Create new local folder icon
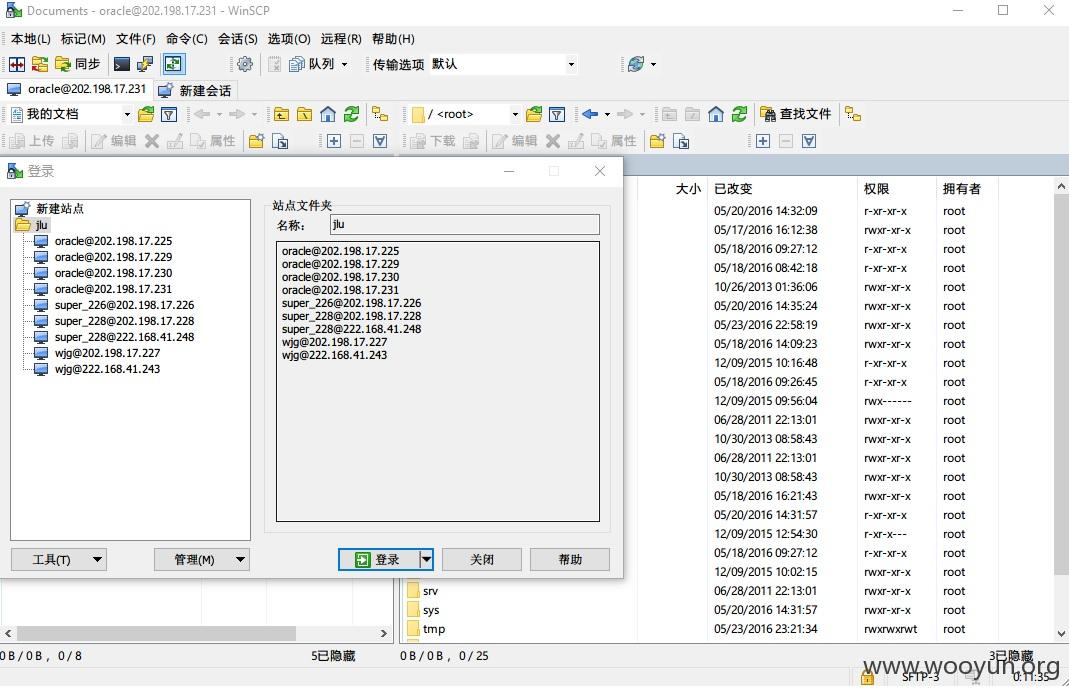 [x=256, y=141]
